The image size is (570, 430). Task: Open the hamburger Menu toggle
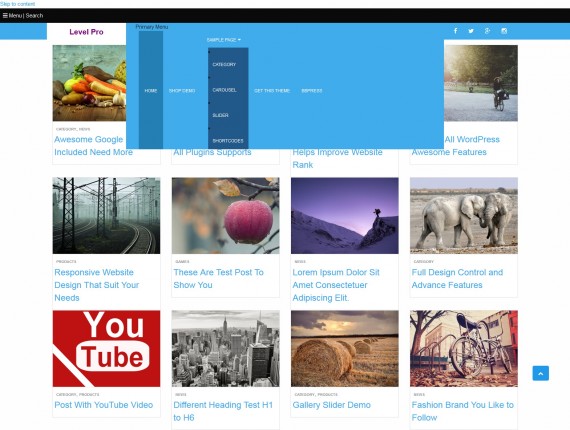(x=12, y=16)
